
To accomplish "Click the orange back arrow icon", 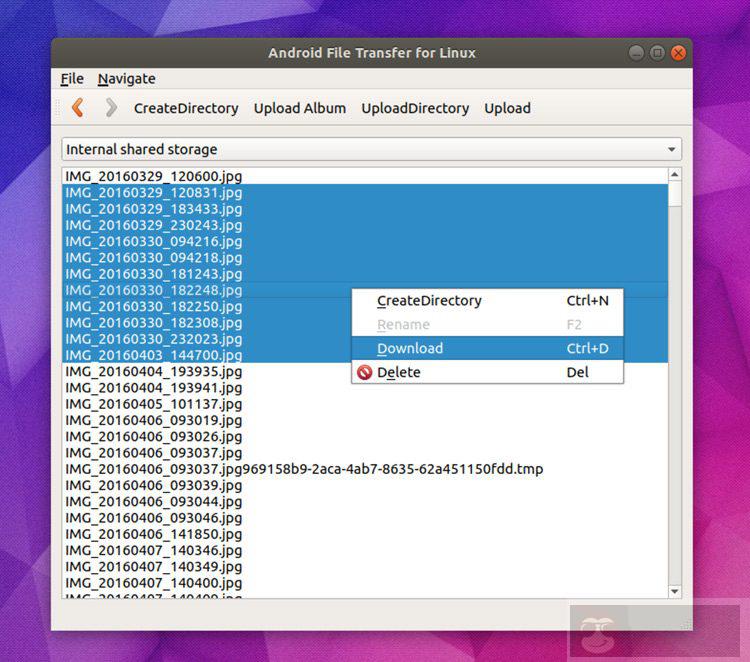I will (78, 108).
